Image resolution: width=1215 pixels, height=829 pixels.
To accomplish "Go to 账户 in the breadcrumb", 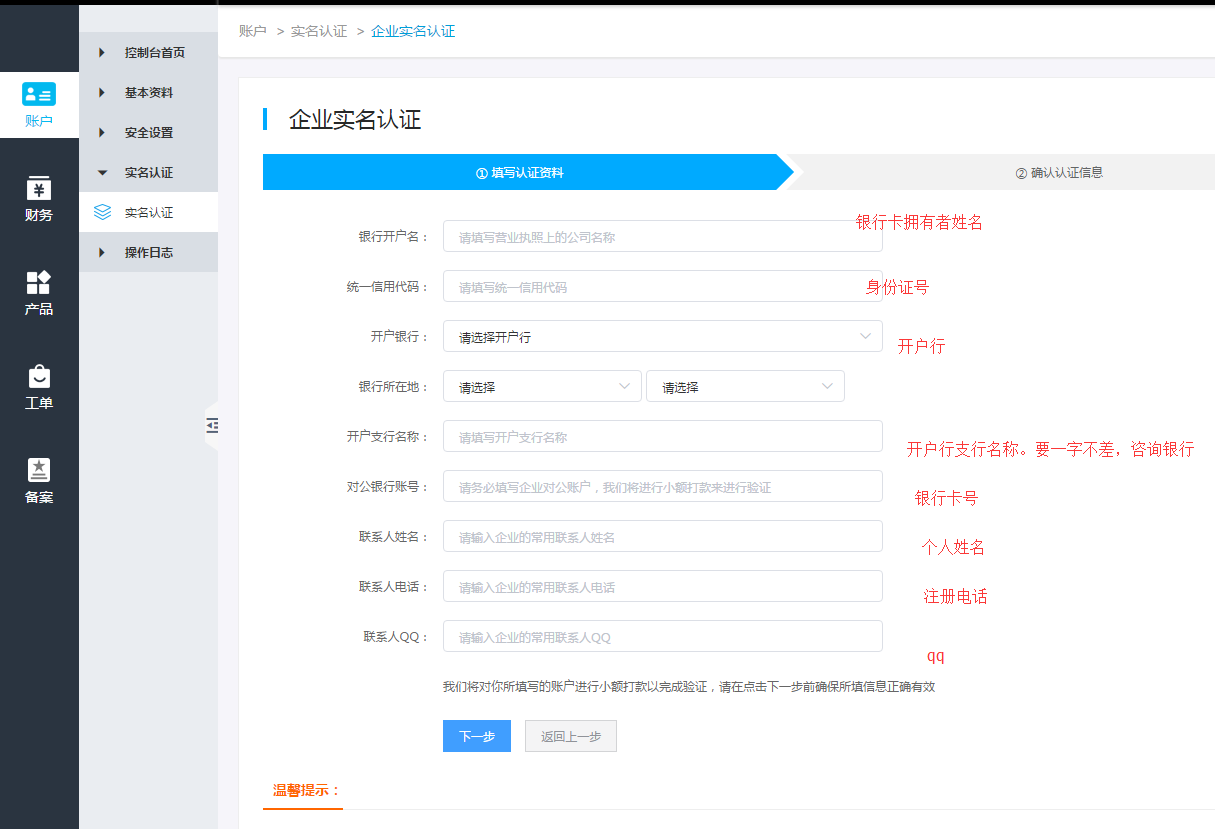I will pyautogui.click(x=253, y=31).
